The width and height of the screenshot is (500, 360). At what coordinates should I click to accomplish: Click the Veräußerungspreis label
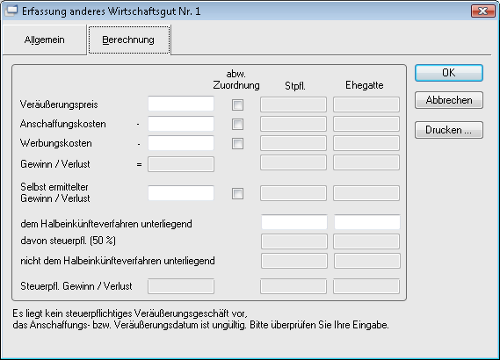(x=59, y=104)
